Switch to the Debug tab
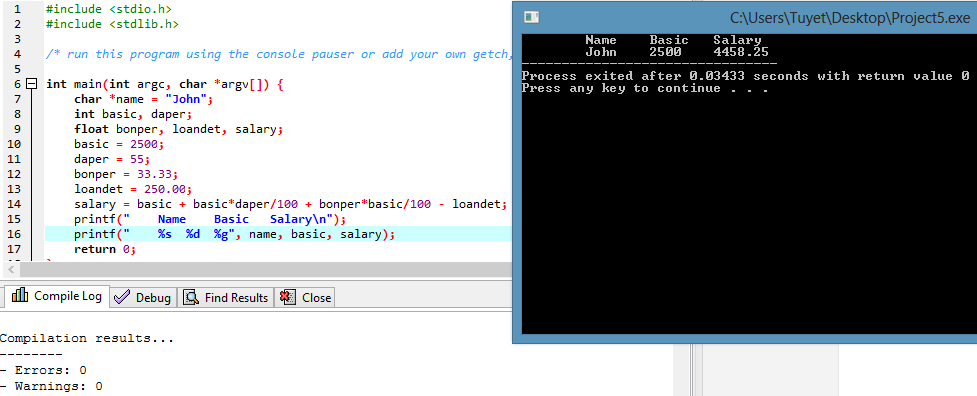 (x=143, y=298)
